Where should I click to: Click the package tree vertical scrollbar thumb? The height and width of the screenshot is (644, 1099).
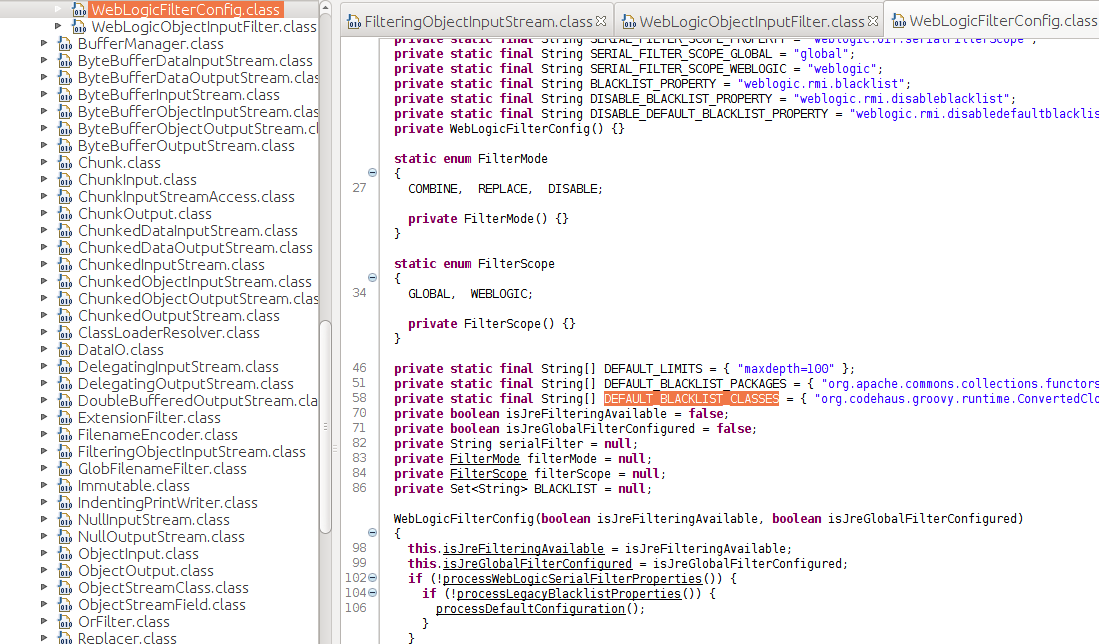pos(325,427)
